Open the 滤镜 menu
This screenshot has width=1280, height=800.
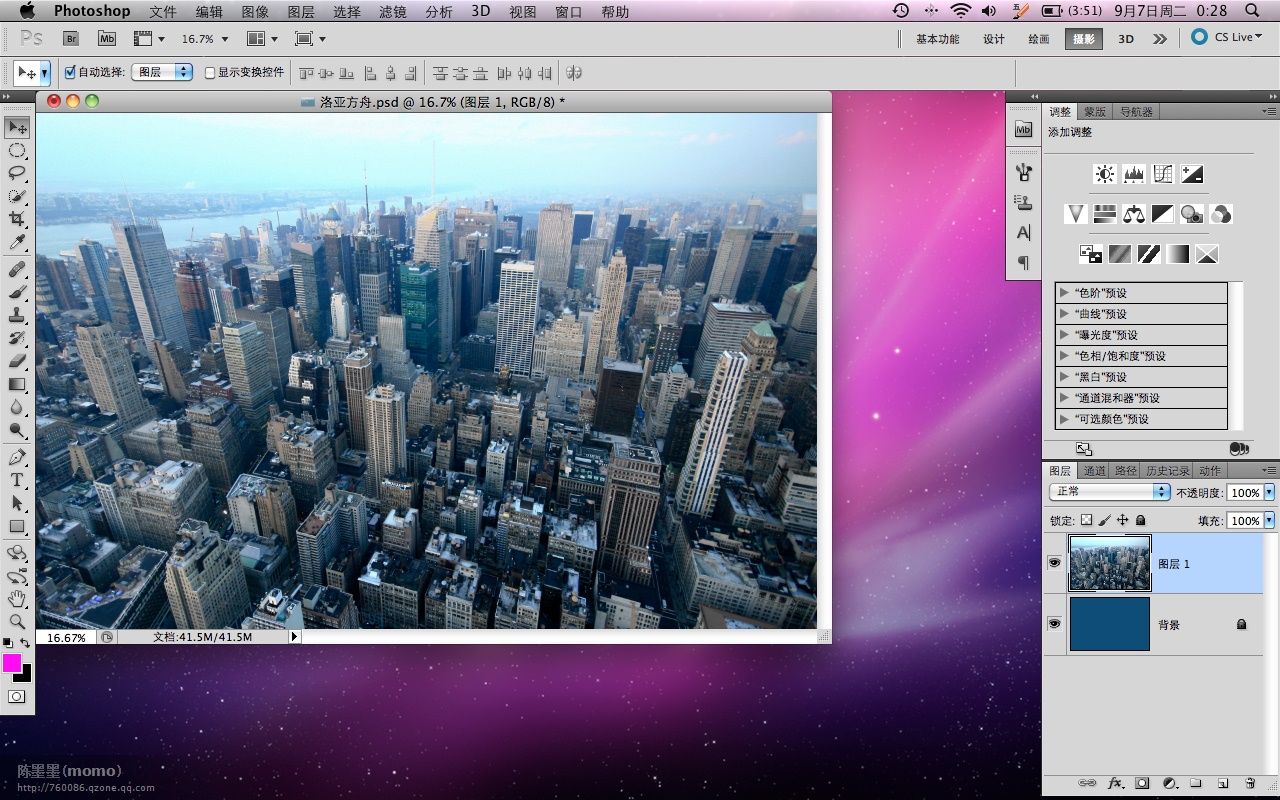(393, 11)
